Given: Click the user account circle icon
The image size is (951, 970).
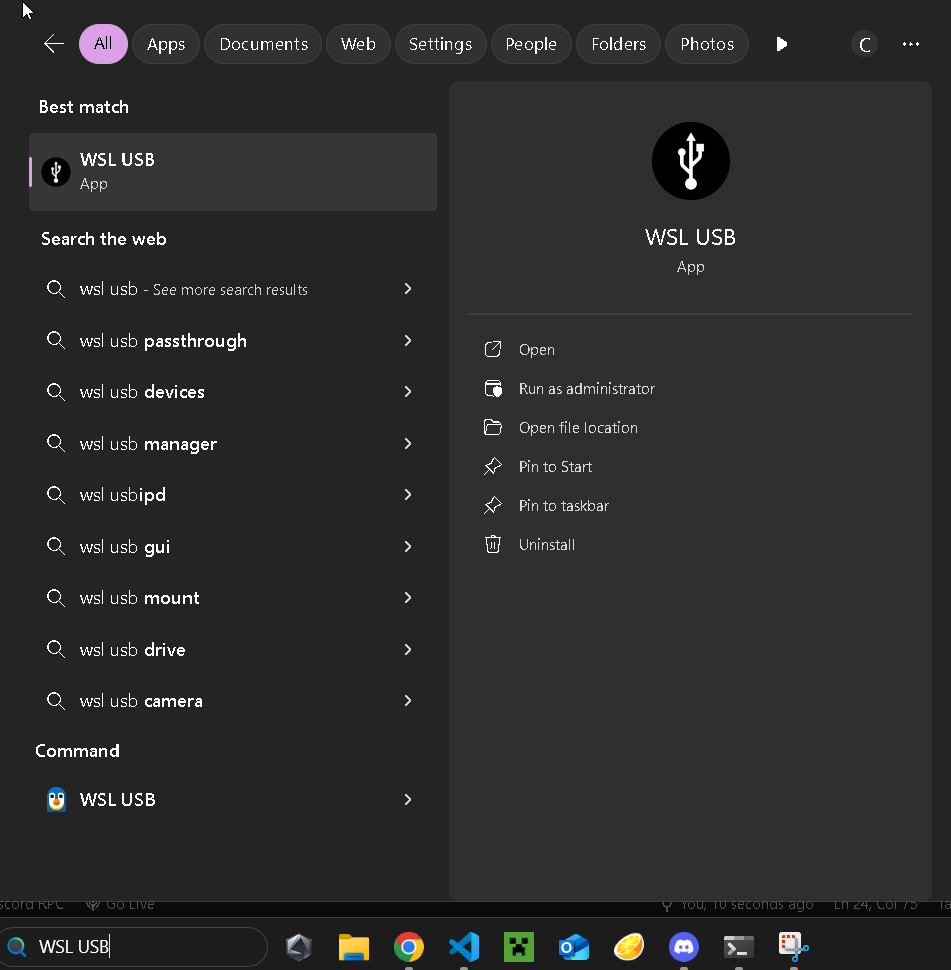Looking at the screenshot, I should (864, 44).
